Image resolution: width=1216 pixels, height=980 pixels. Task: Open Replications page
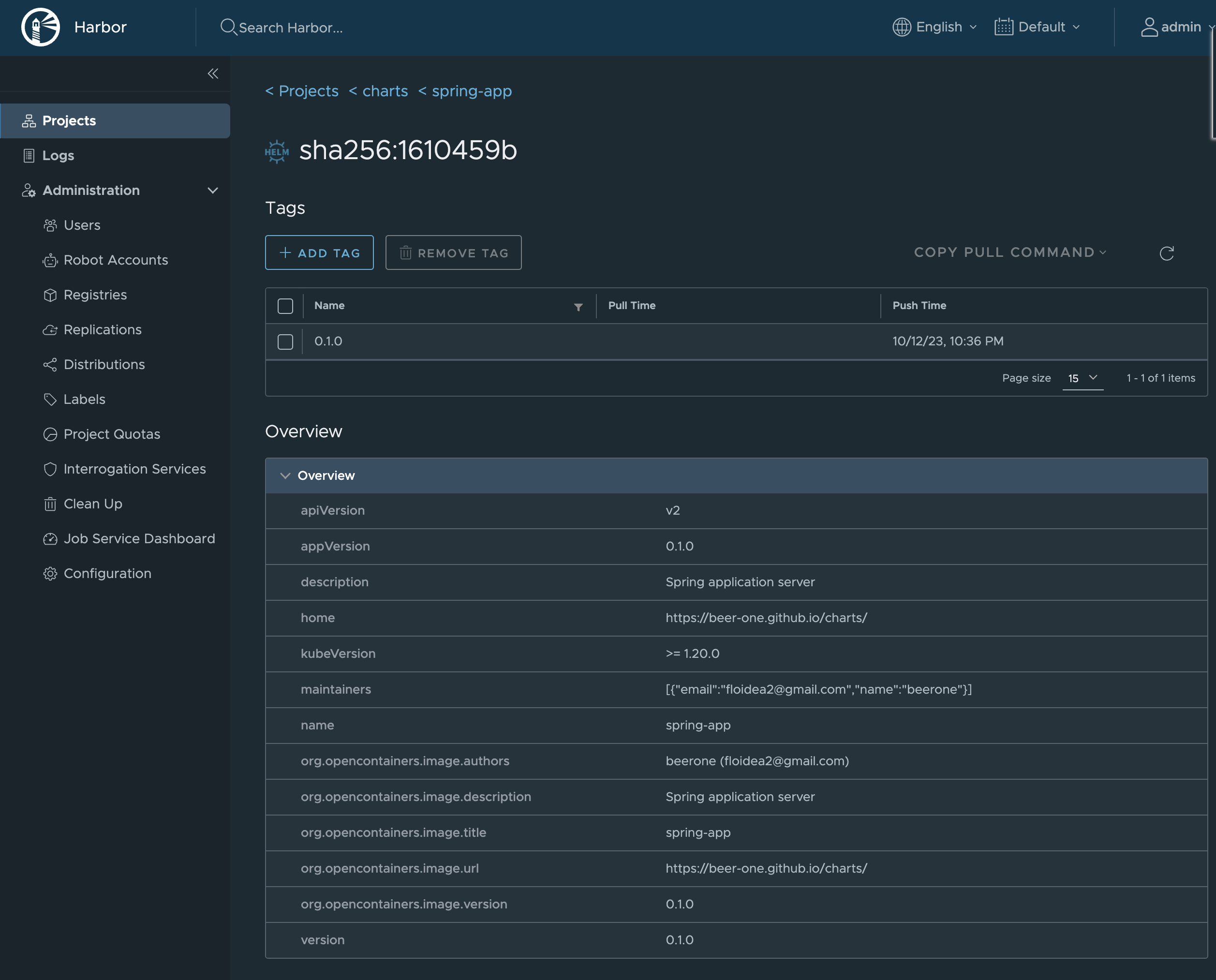tap(103, 330)
